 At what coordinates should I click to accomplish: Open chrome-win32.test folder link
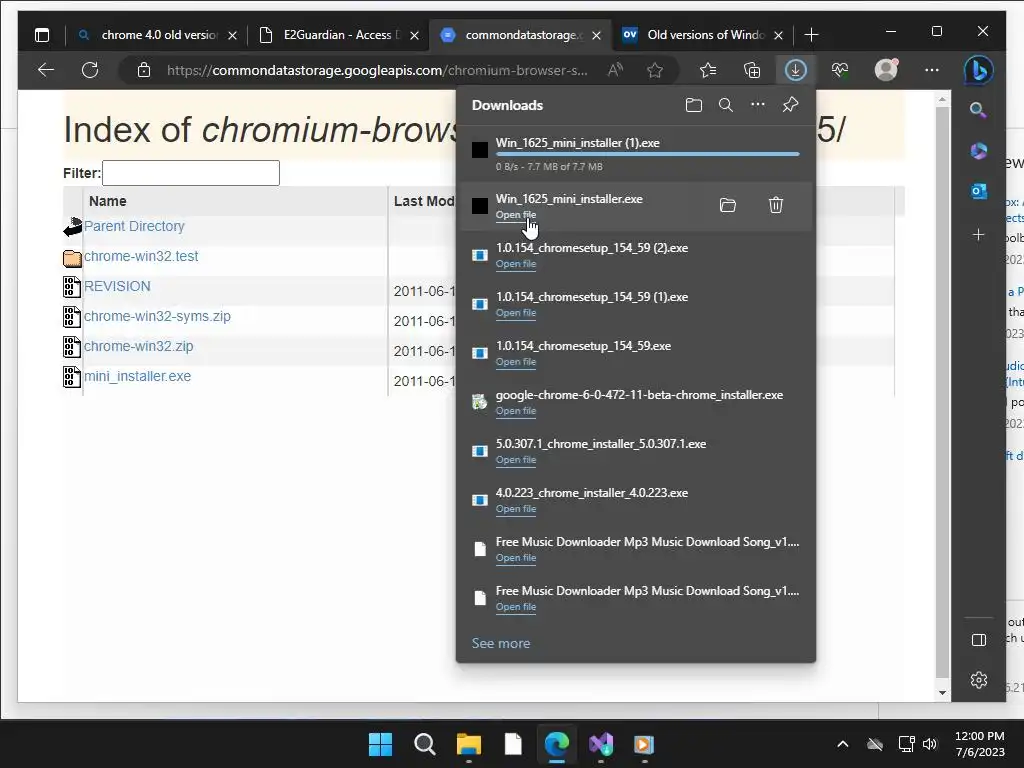pos(141,256)
